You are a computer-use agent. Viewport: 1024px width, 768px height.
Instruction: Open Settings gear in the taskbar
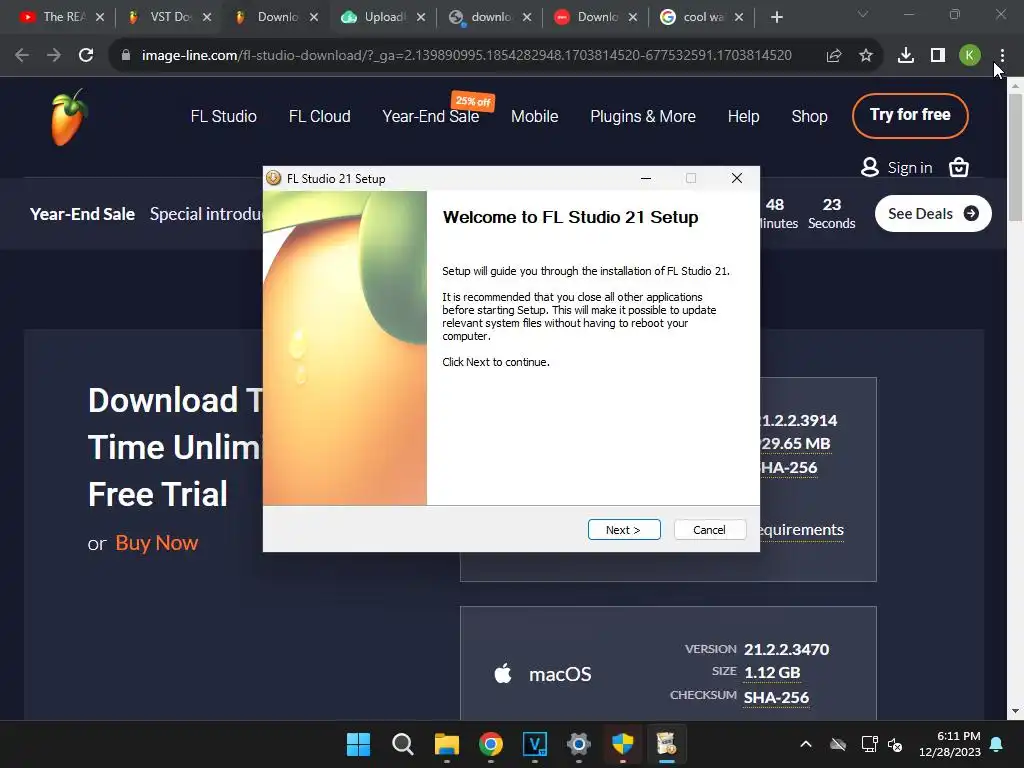(x=579, y=744)
